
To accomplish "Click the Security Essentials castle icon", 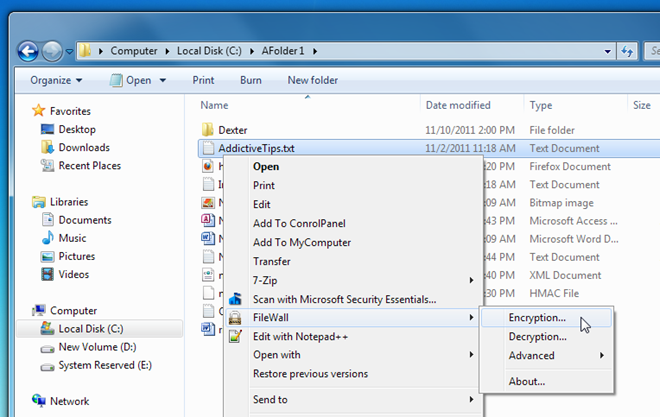I will coord(235,299).
